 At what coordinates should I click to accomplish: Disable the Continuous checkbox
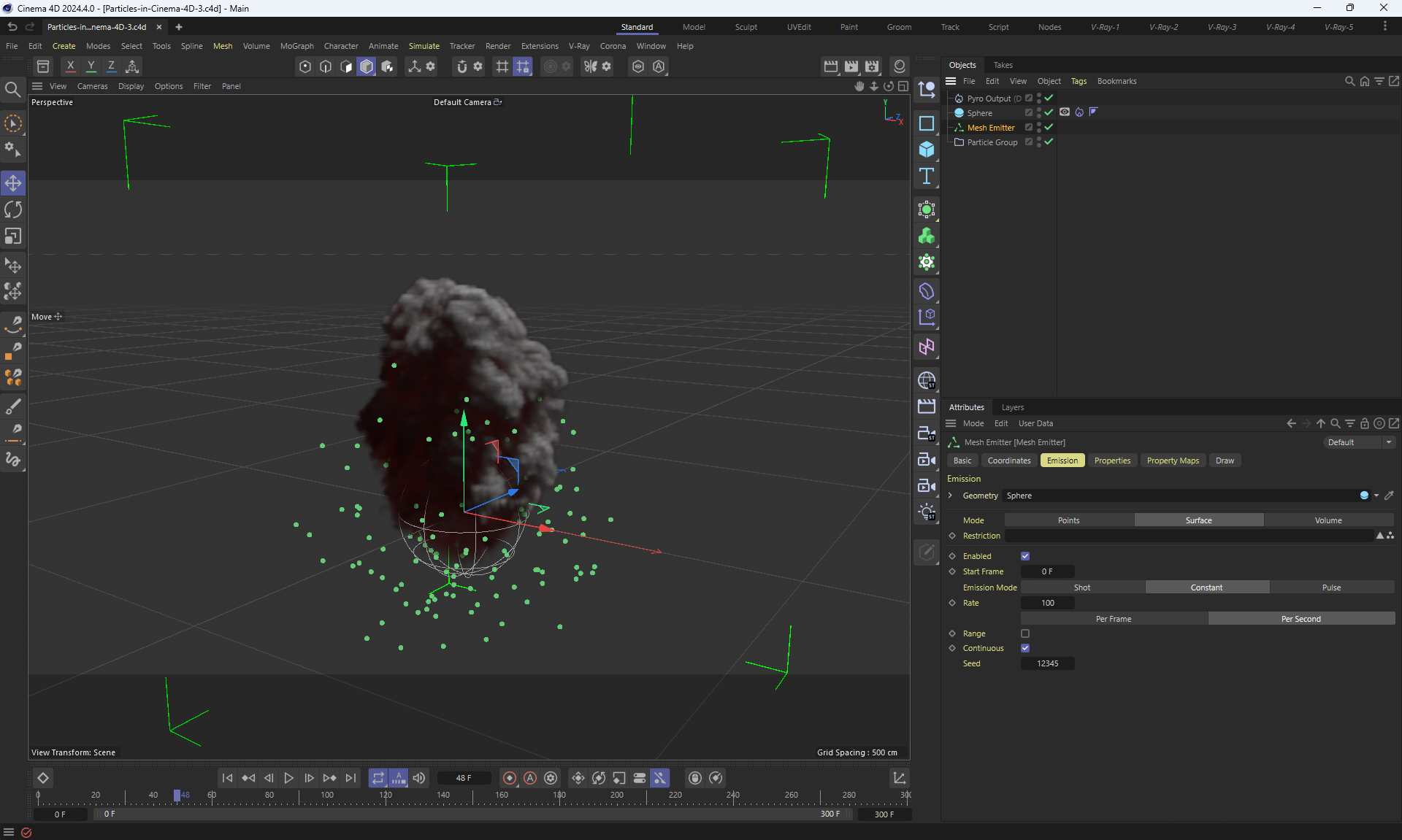coord(1025,648)
